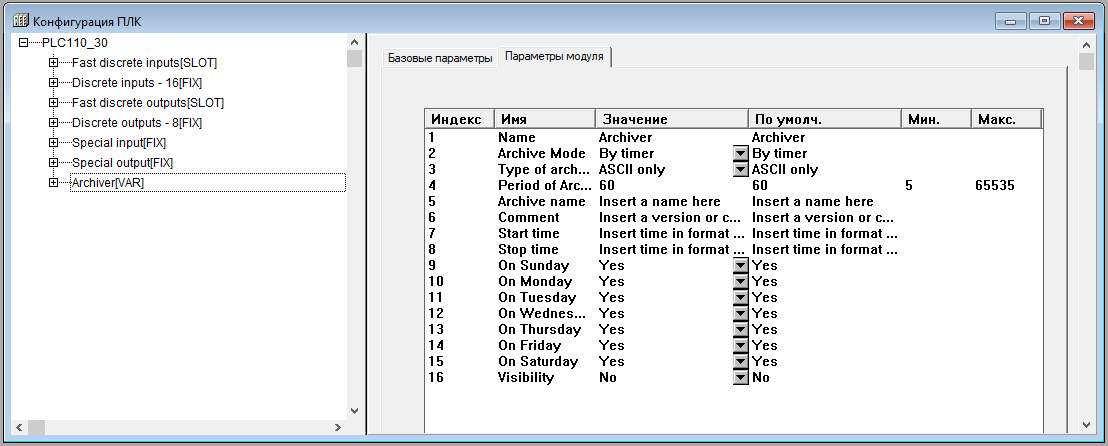Open the On Sunday value dropdown
This screenshot has width=1108, height=446.
click(740, 266)
